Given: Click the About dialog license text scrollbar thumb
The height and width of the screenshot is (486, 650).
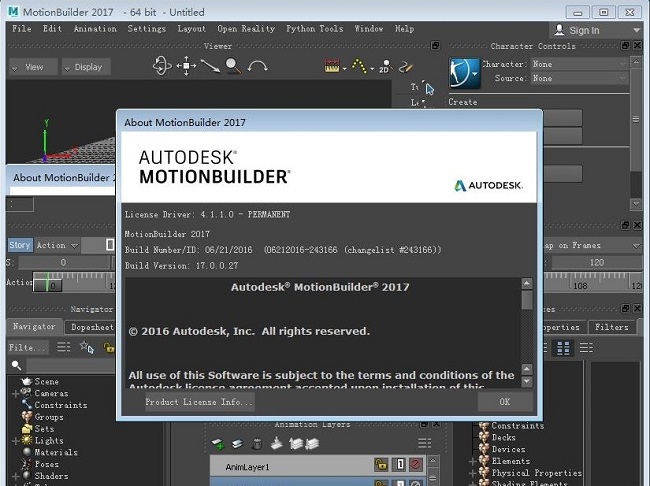Looking at the screenshot, I should tap(526, 299).
